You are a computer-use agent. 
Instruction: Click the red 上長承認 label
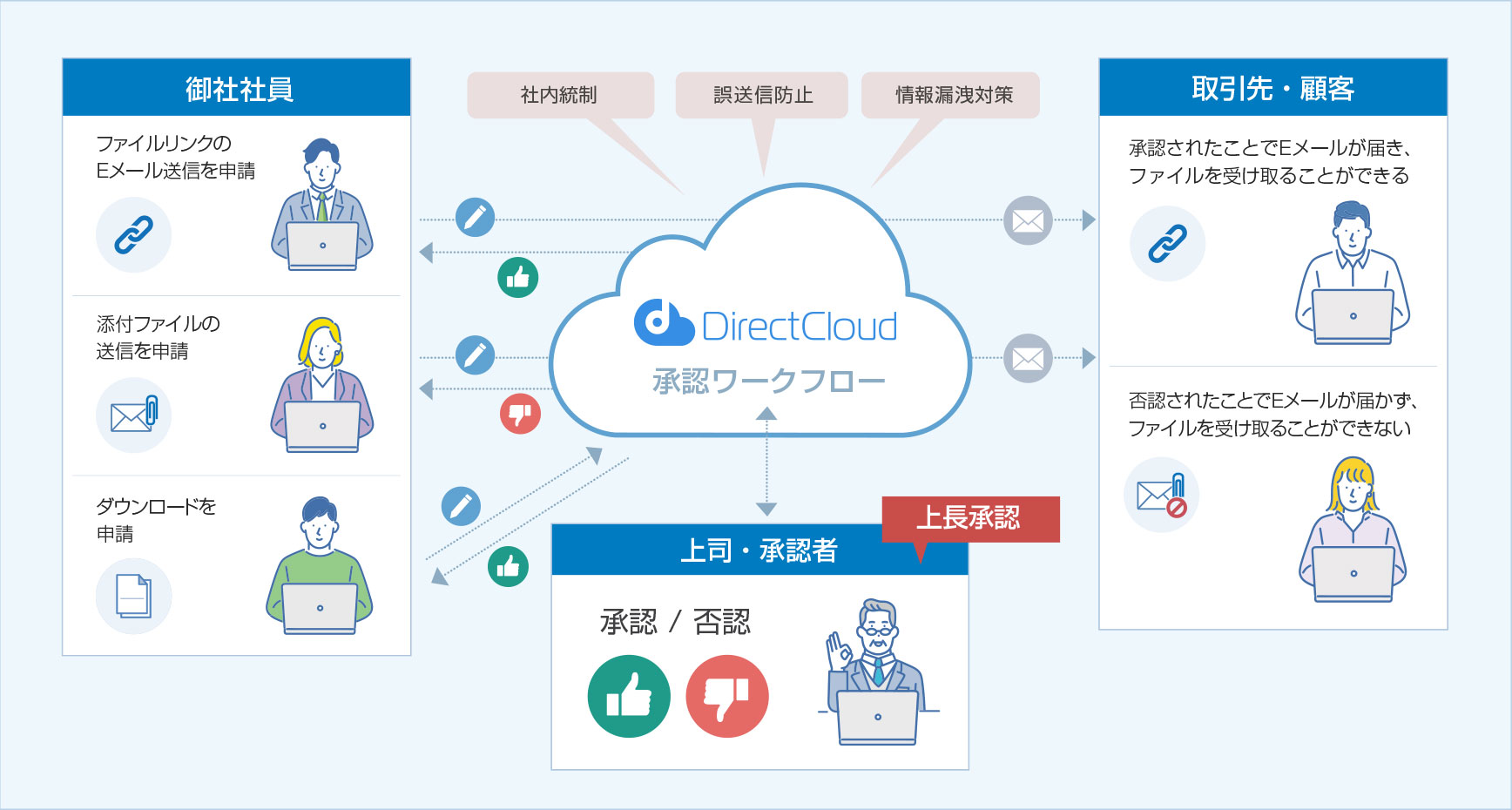click(970, 519)
